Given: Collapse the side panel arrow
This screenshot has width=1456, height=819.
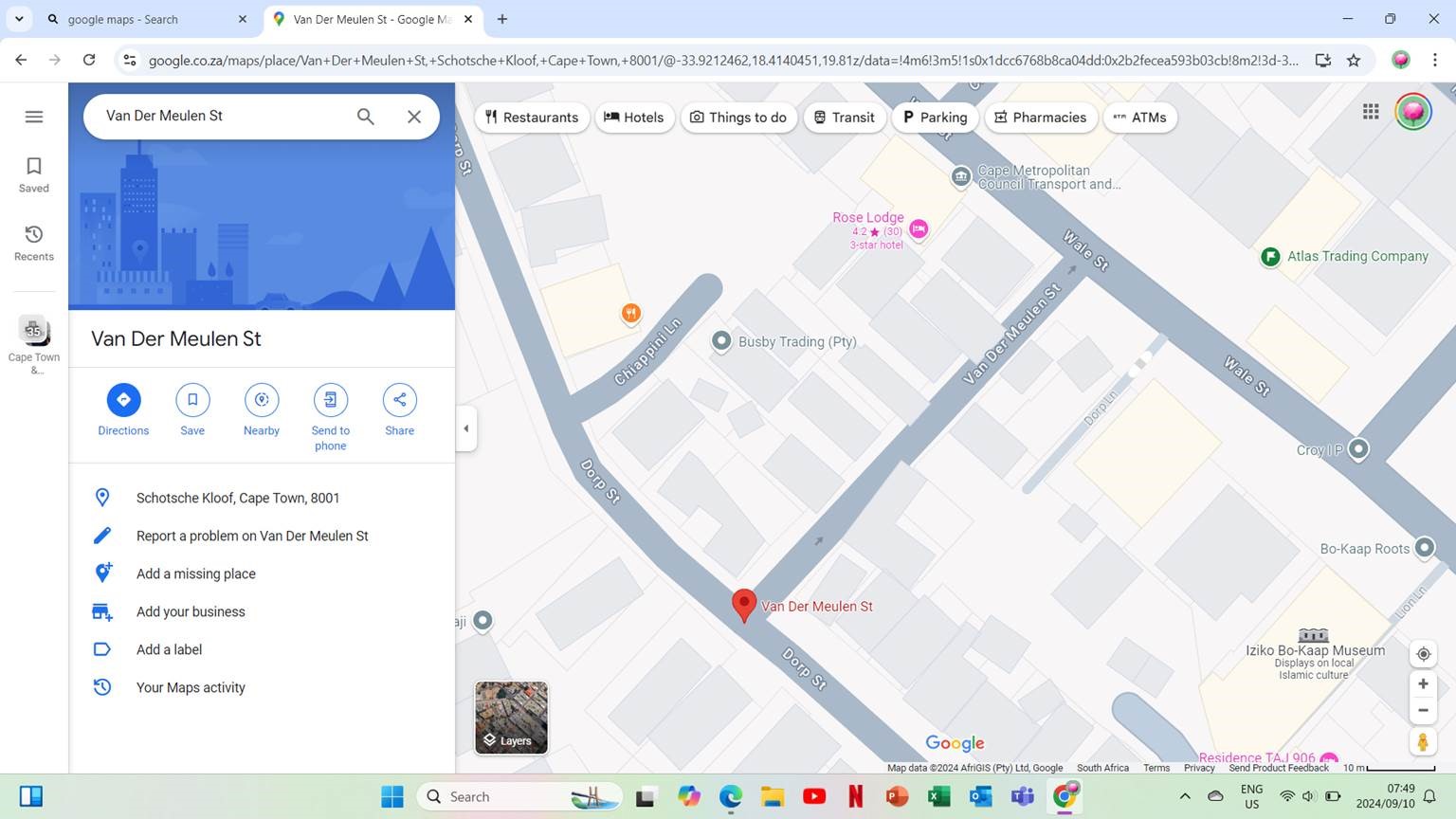Looking at the screenshot, I should (465, 428).
